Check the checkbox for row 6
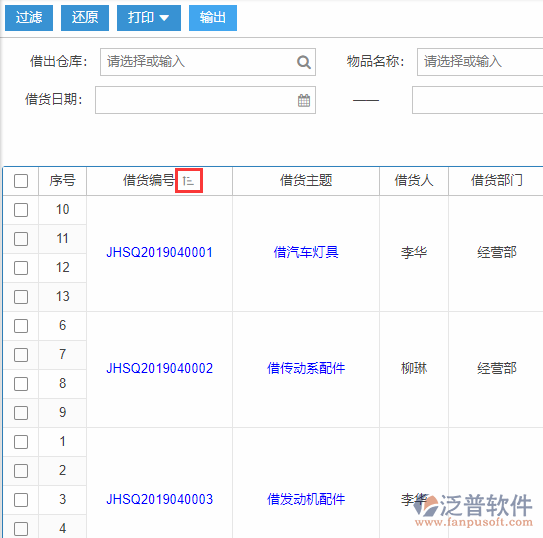The width and height of the screenshot is (543, 538). click(21, 326)
